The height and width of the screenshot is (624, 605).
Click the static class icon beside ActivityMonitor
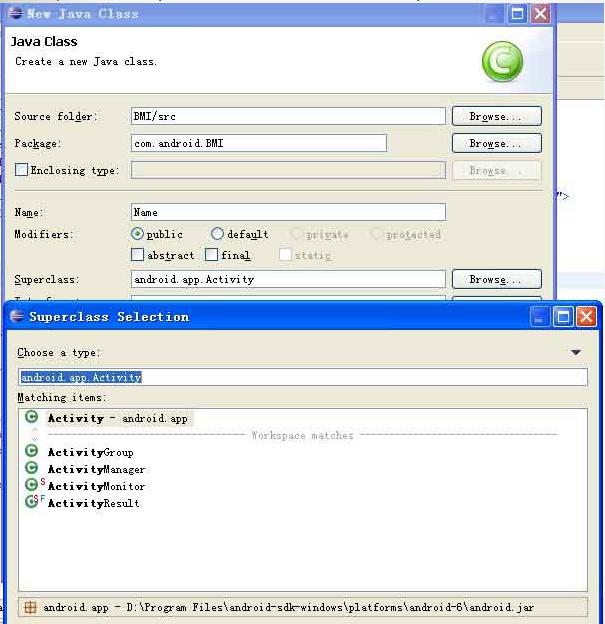click(33, 485)
